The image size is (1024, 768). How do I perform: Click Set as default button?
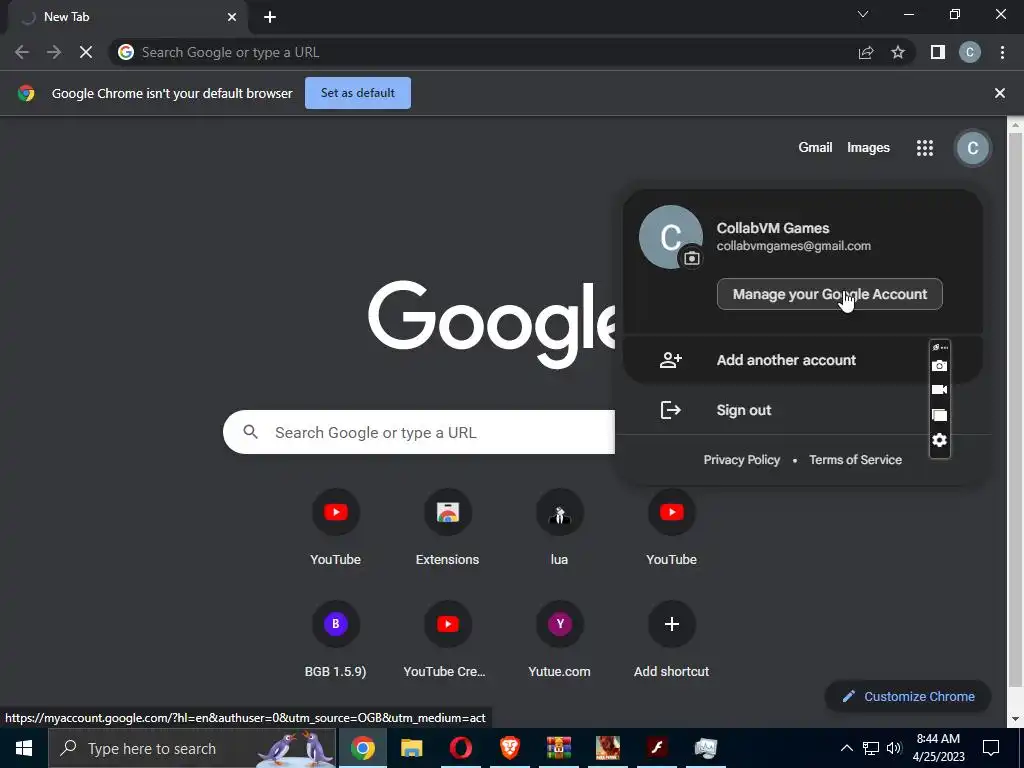click(358, 93)
